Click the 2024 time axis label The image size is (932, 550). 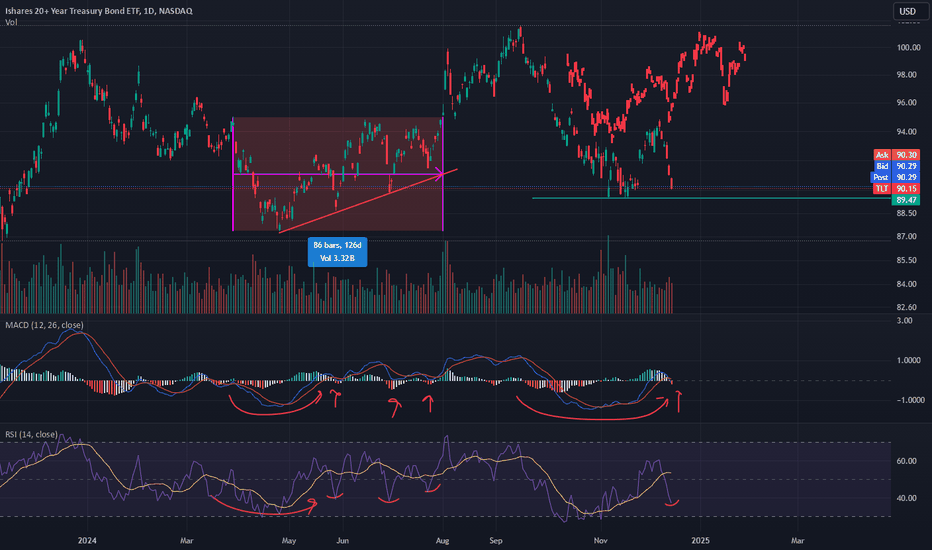point(87,540)
